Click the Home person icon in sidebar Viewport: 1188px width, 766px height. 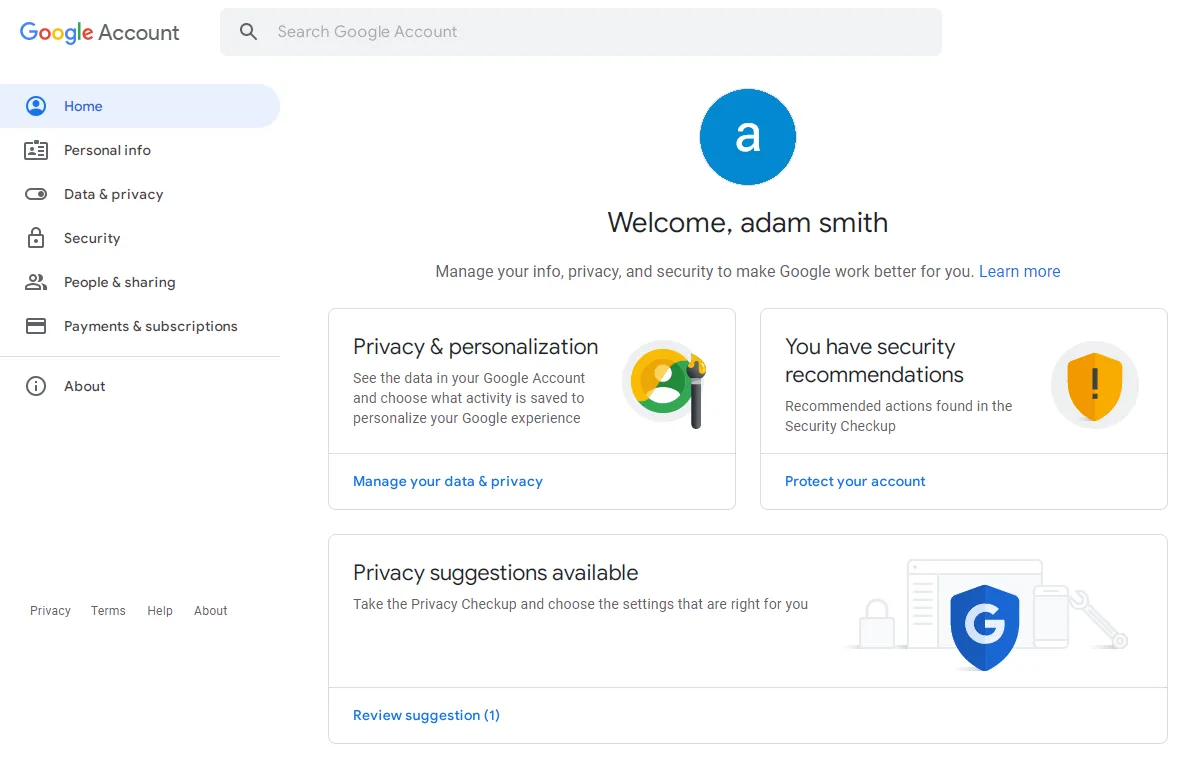point(36,106)
